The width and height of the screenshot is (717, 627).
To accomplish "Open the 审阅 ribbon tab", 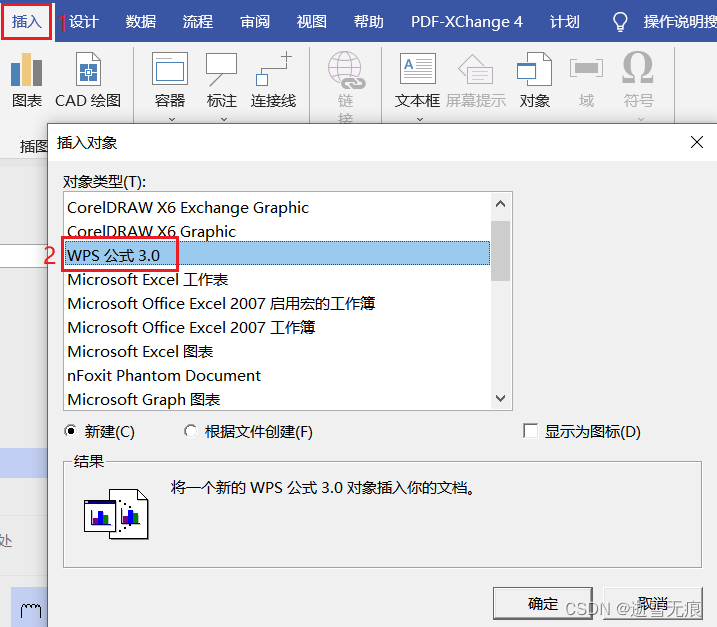I will tap(255, 21).
